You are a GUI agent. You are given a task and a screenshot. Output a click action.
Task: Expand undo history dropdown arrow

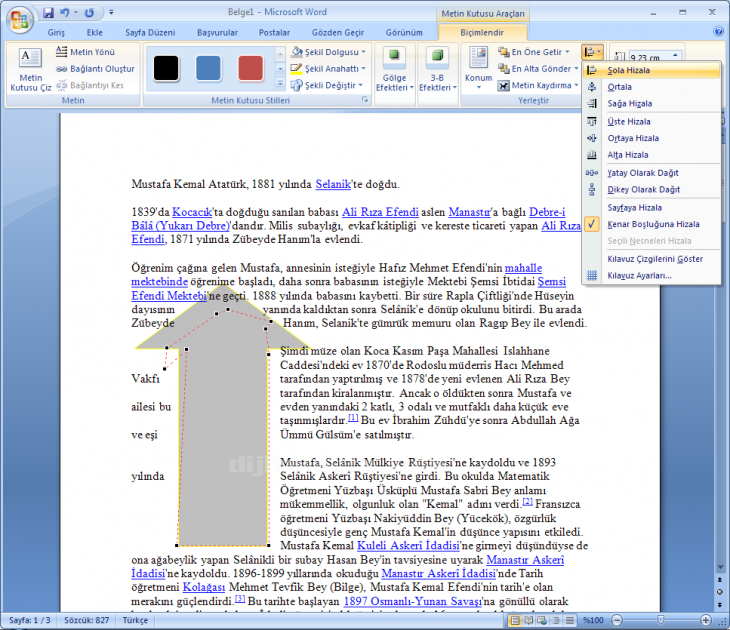75,13
